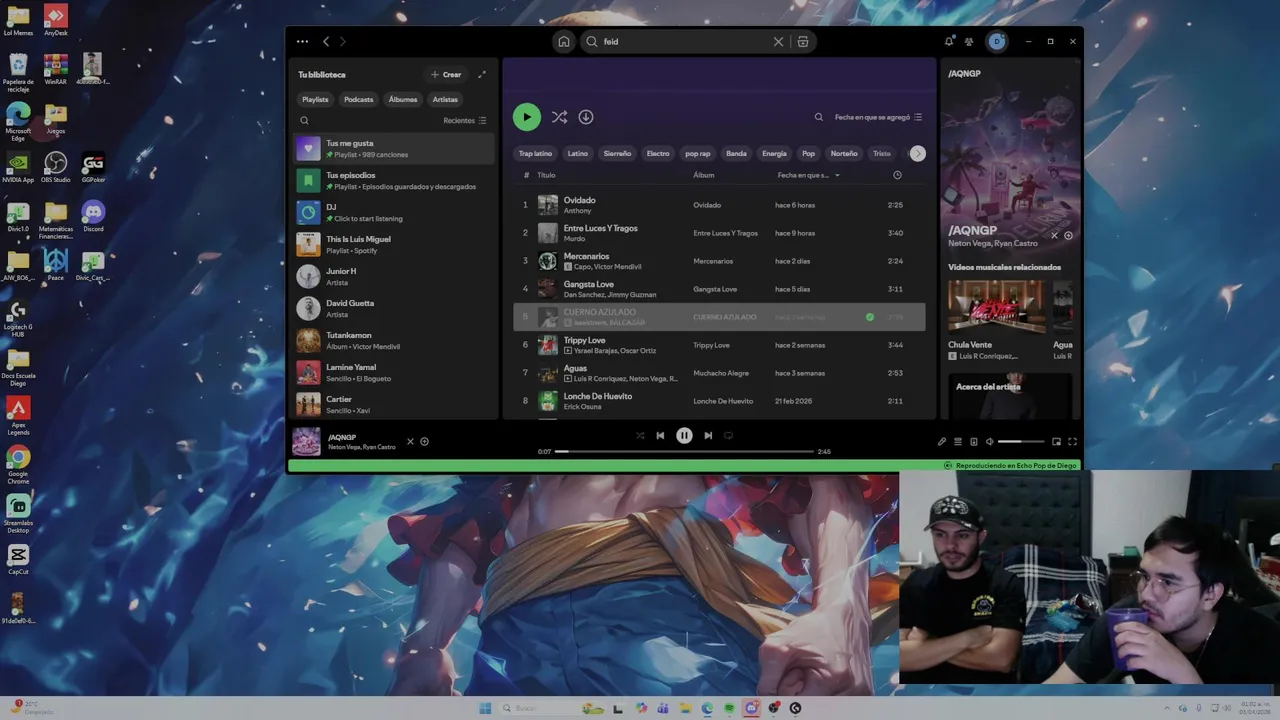Skip to the previous track
This screenshot has height=720, width=1280.
point(660,436)
